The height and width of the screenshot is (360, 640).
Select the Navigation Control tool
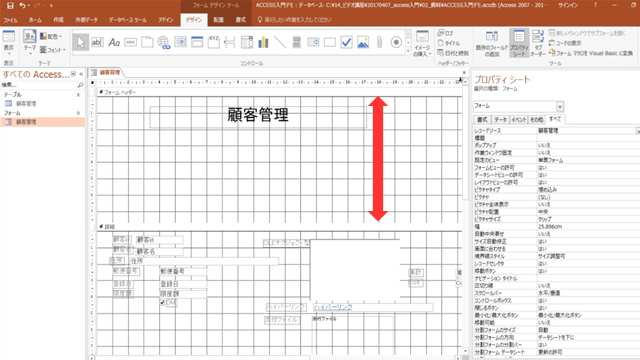tap(197, 42)
